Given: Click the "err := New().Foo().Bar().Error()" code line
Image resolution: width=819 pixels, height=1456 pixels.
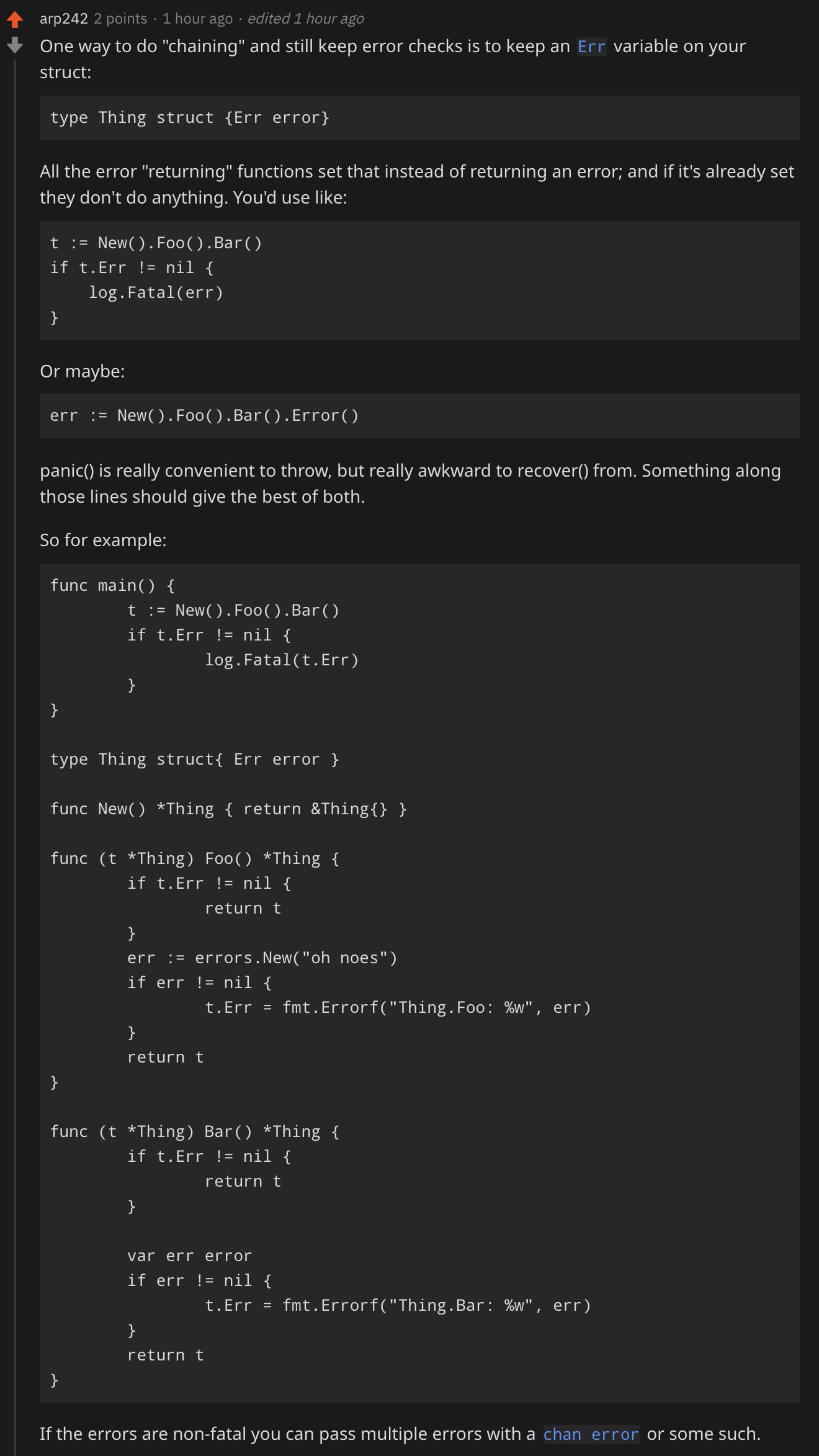Looking at the screenshot, I should (x=205, y=415).
